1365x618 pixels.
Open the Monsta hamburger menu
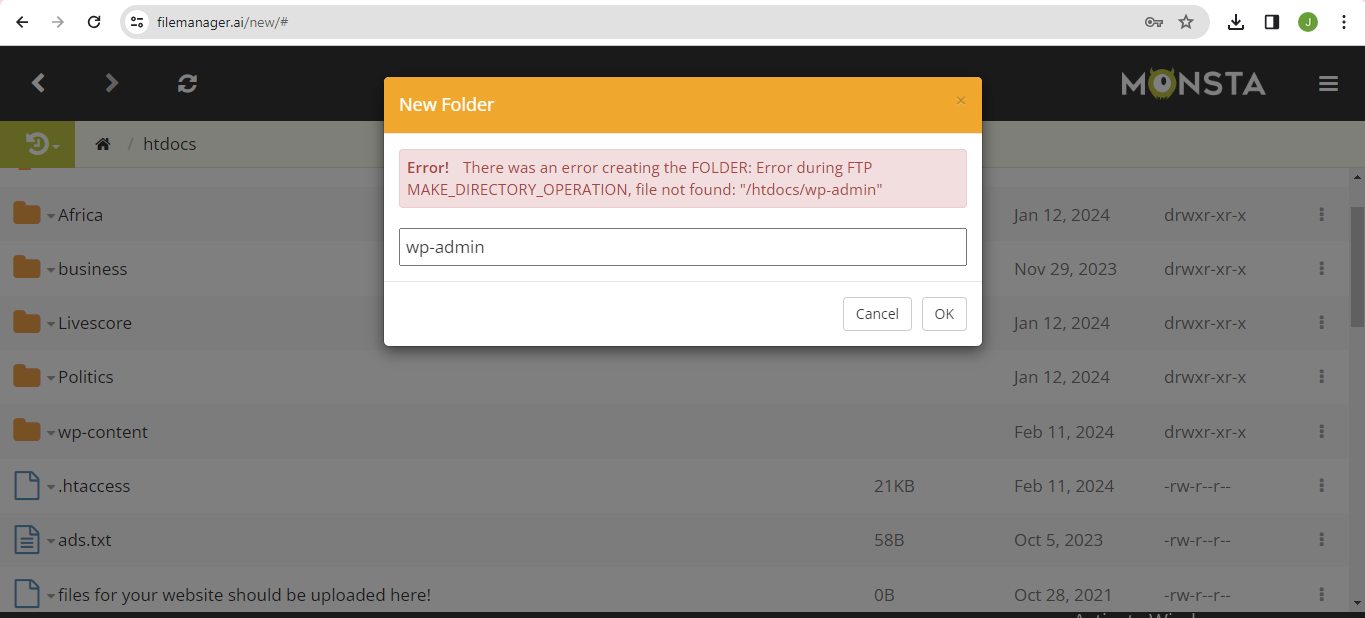pyautogui.click(x=1328, y=84)
